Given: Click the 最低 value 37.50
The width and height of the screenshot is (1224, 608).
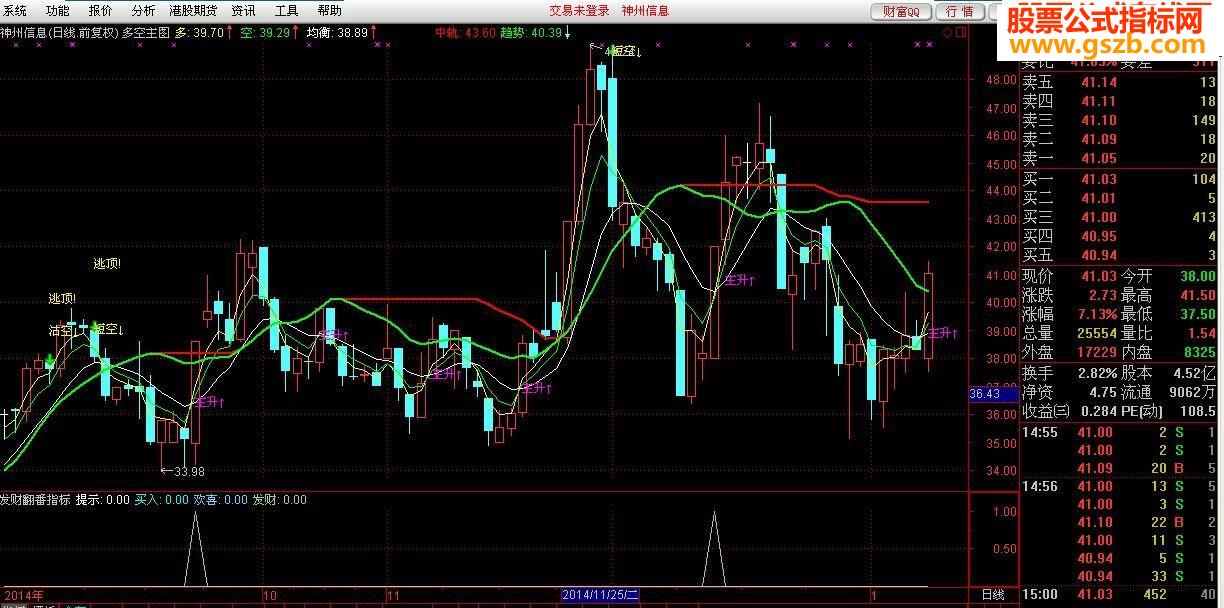Looking at the screenshot, I should [x=1197, y=314].
